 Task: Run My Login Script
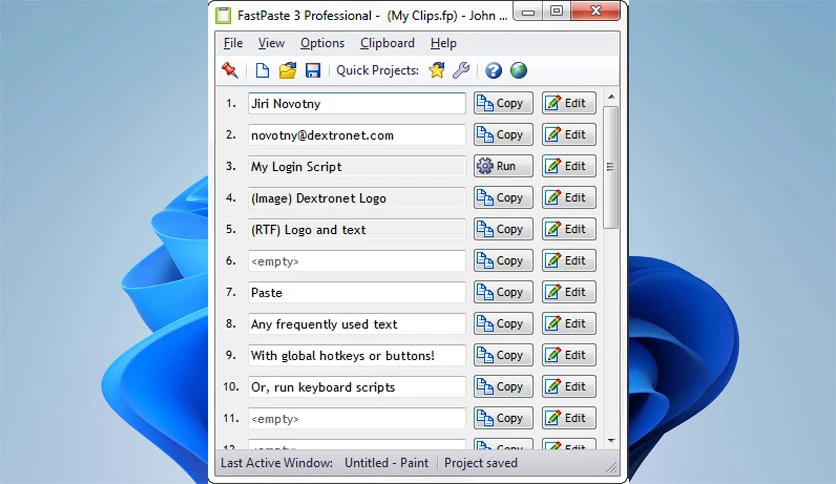pos(503,166)
